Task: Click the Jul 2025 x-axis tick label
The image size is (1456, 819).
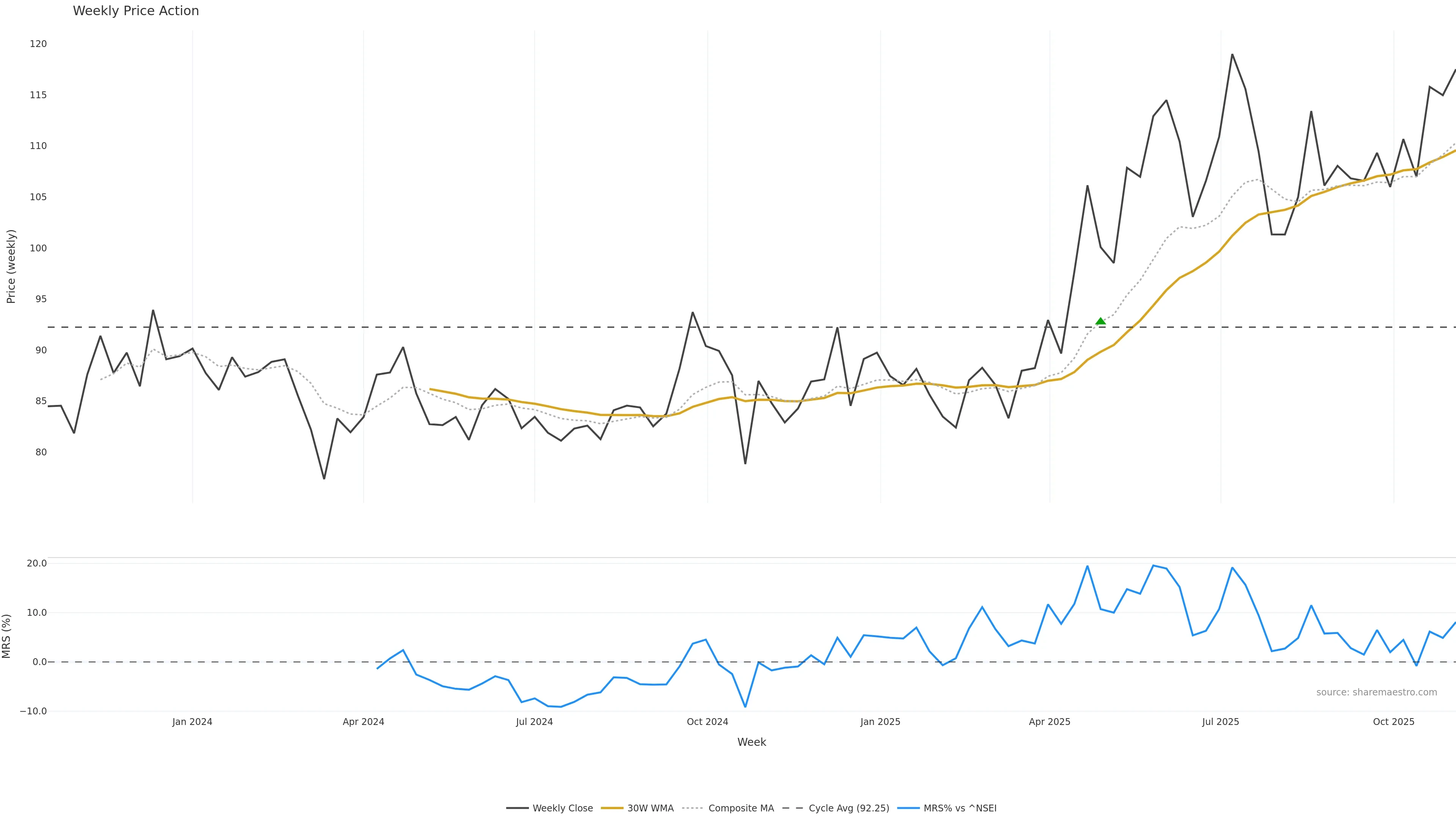Action: pos(1220,722)
